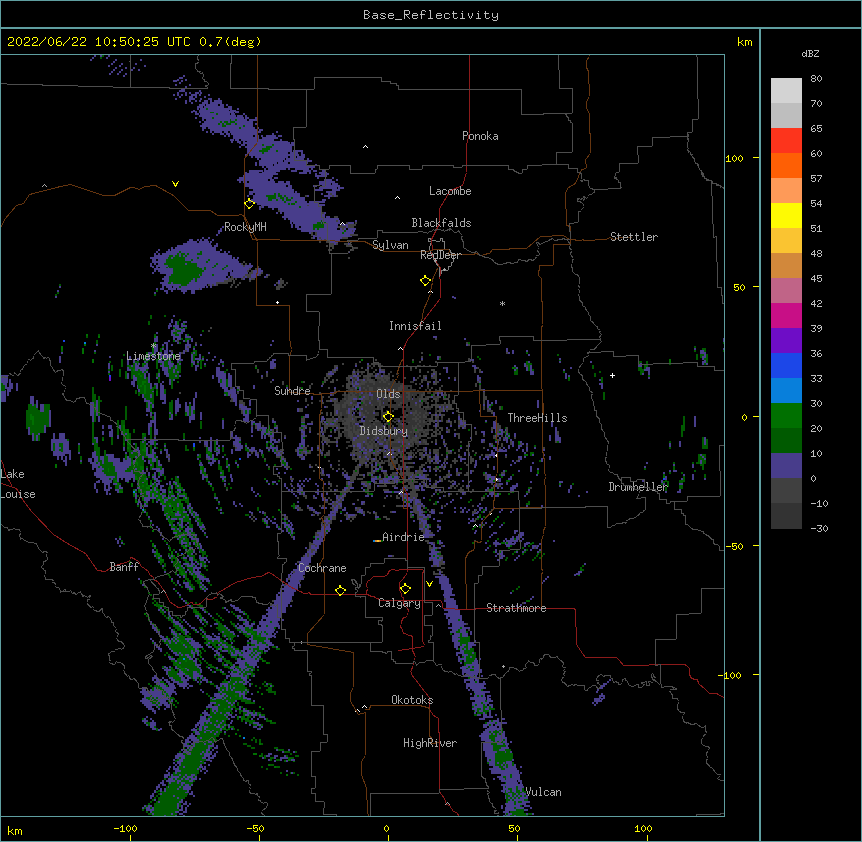Click the 57 value on the dBZ legend
862x842 pixels.
click(816, 178)
